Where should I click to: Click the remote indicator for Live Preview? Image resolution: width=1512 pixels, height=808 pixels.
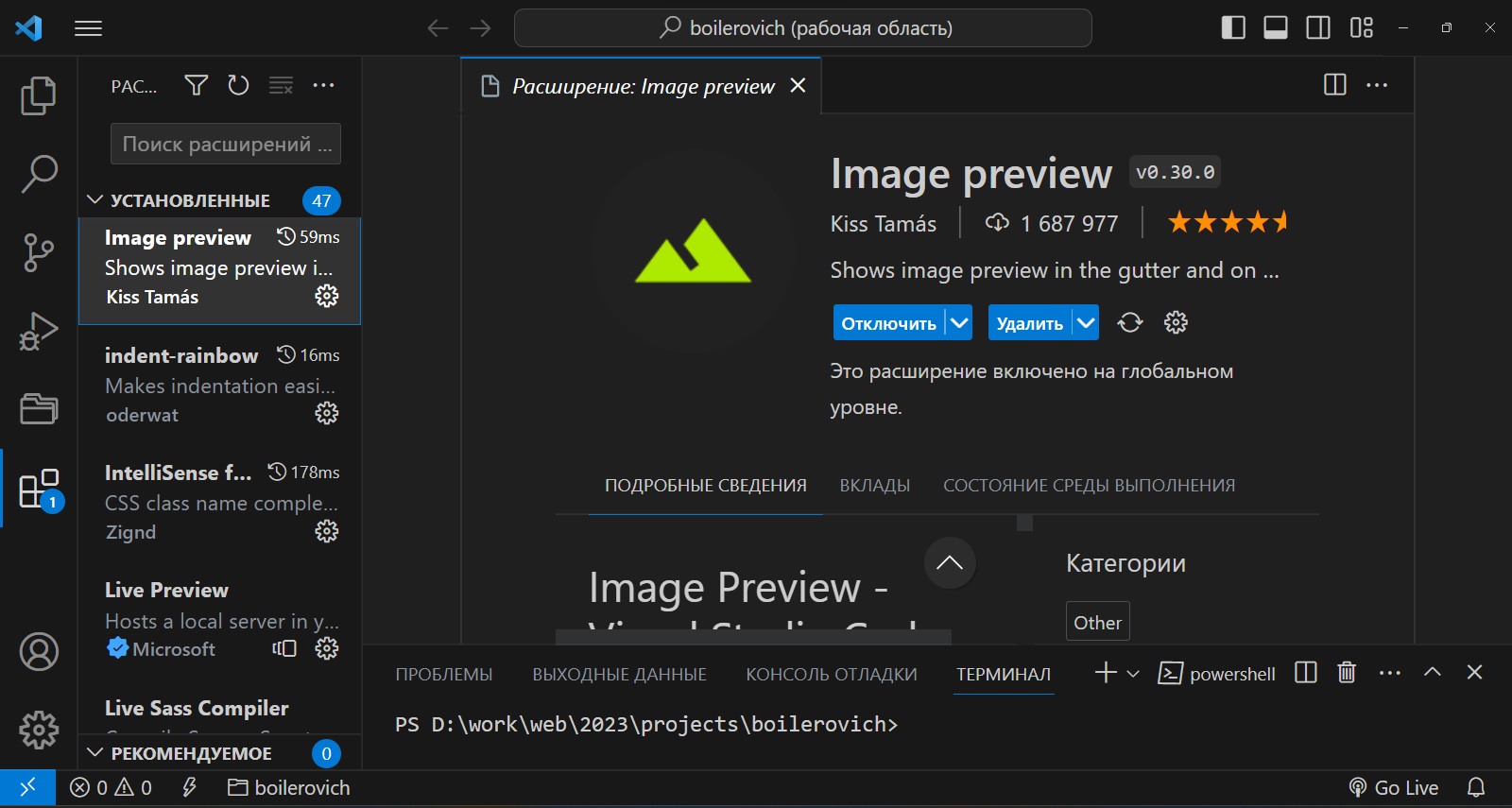click(x=284, y=648)
